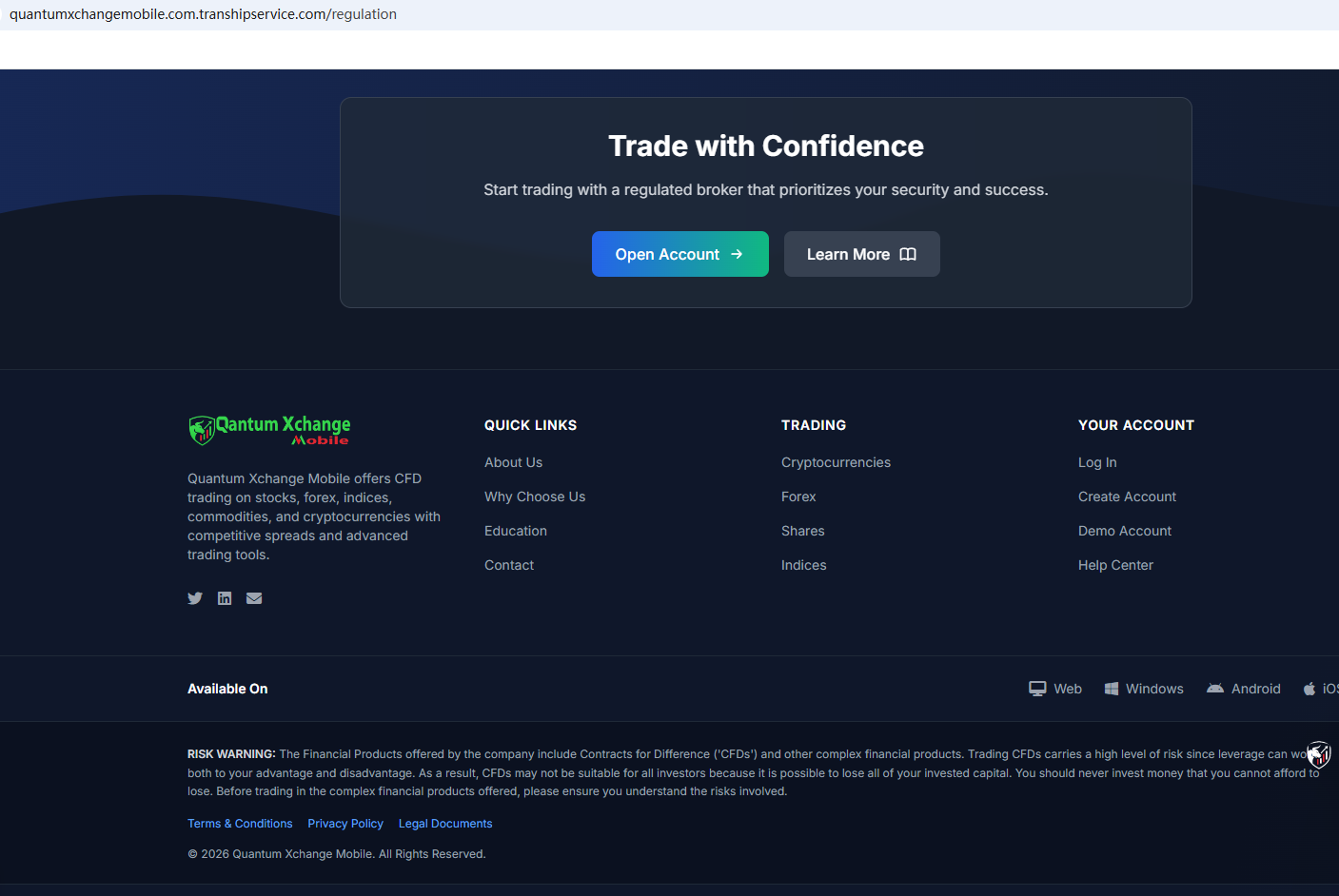Open Terms & Conditions link
The image size is (1339, 896).
240,824
